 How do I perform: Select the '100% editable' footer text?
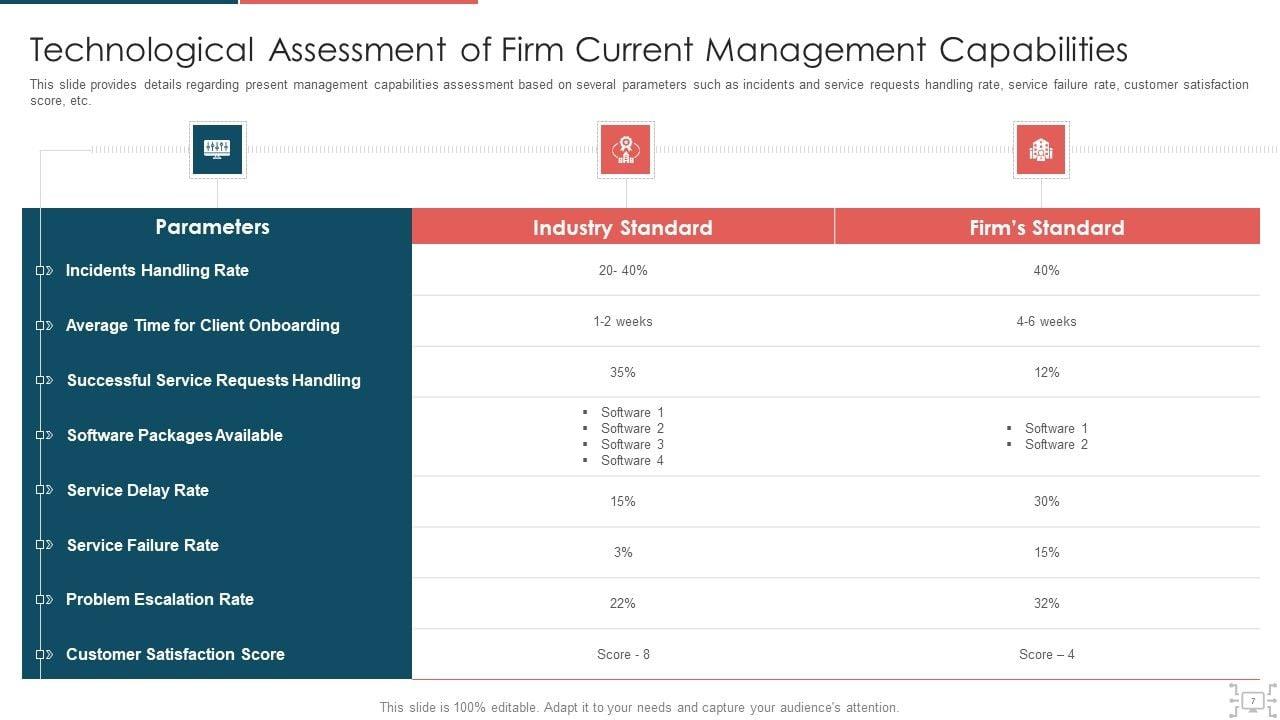pos(639,707)
